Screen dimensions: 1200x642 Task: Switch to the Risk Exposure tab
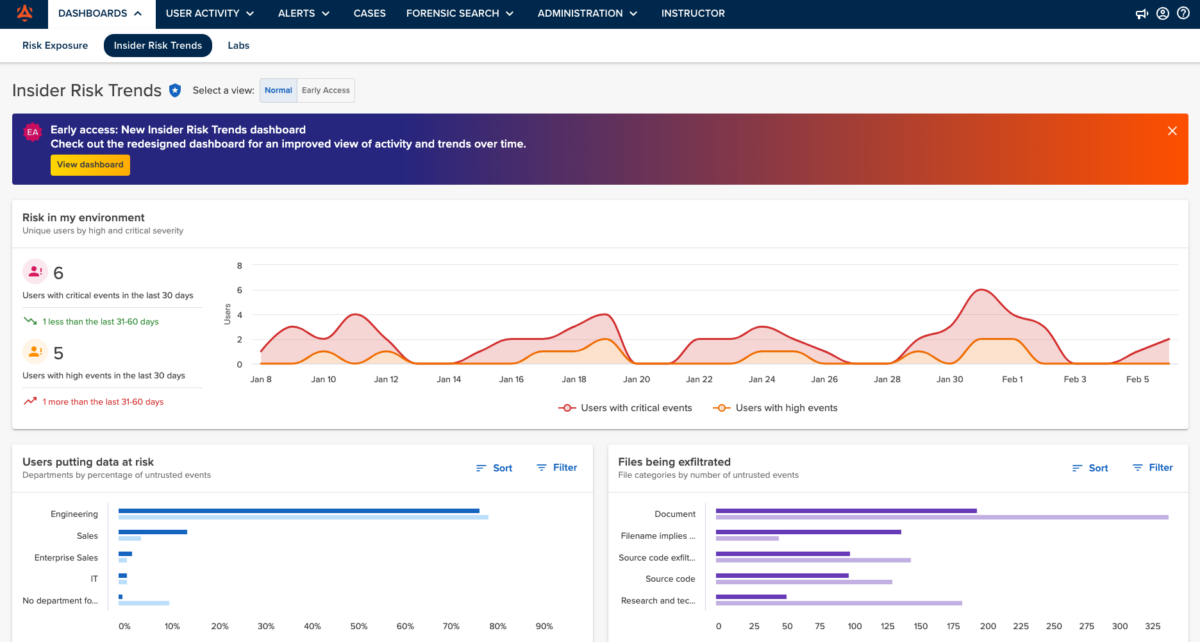pyautogui.click(x=55, y=45)
